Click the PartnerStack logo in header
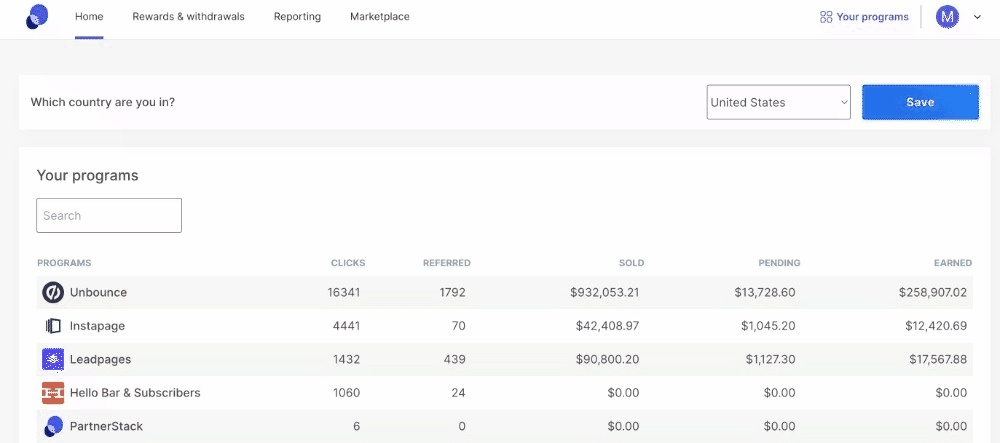This screenshot has height=443, width=1000. 37,17
